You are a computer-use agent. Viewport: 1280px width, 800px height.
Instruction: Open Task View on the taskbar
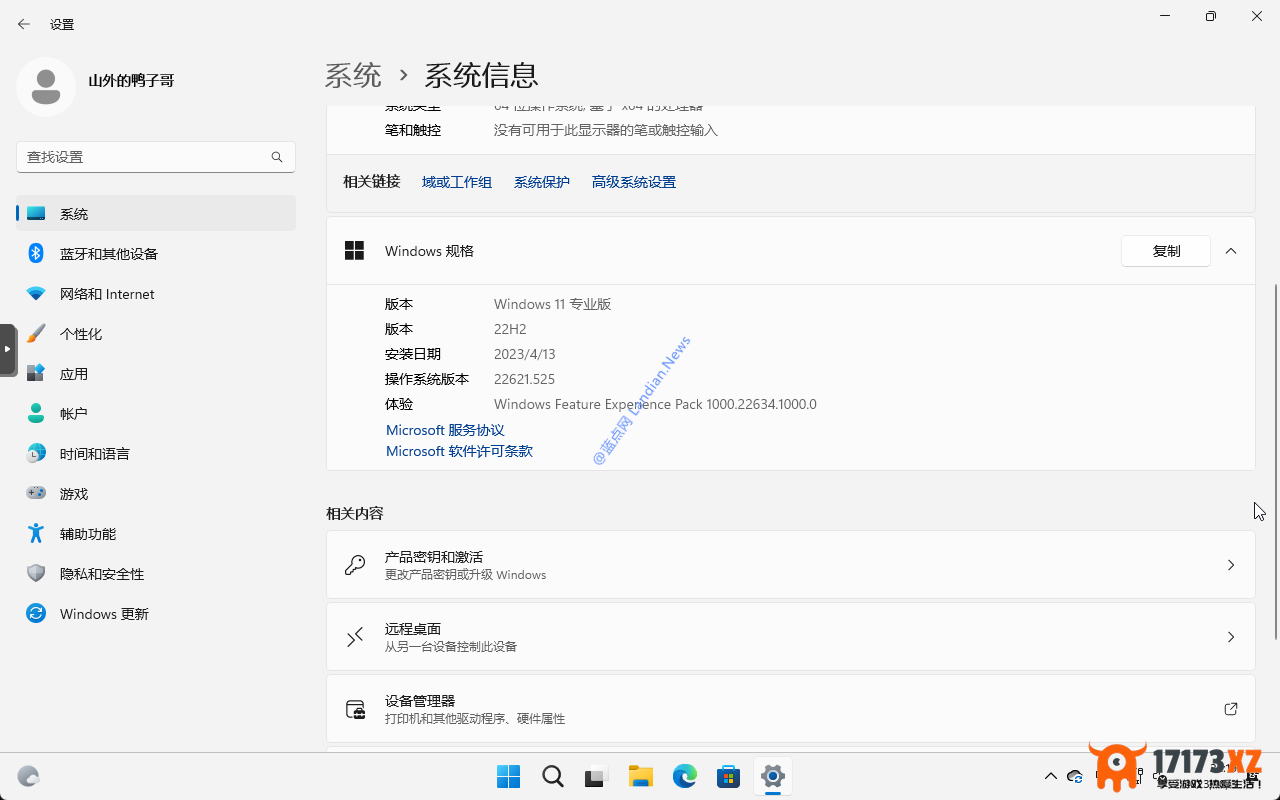coord(596,776)
